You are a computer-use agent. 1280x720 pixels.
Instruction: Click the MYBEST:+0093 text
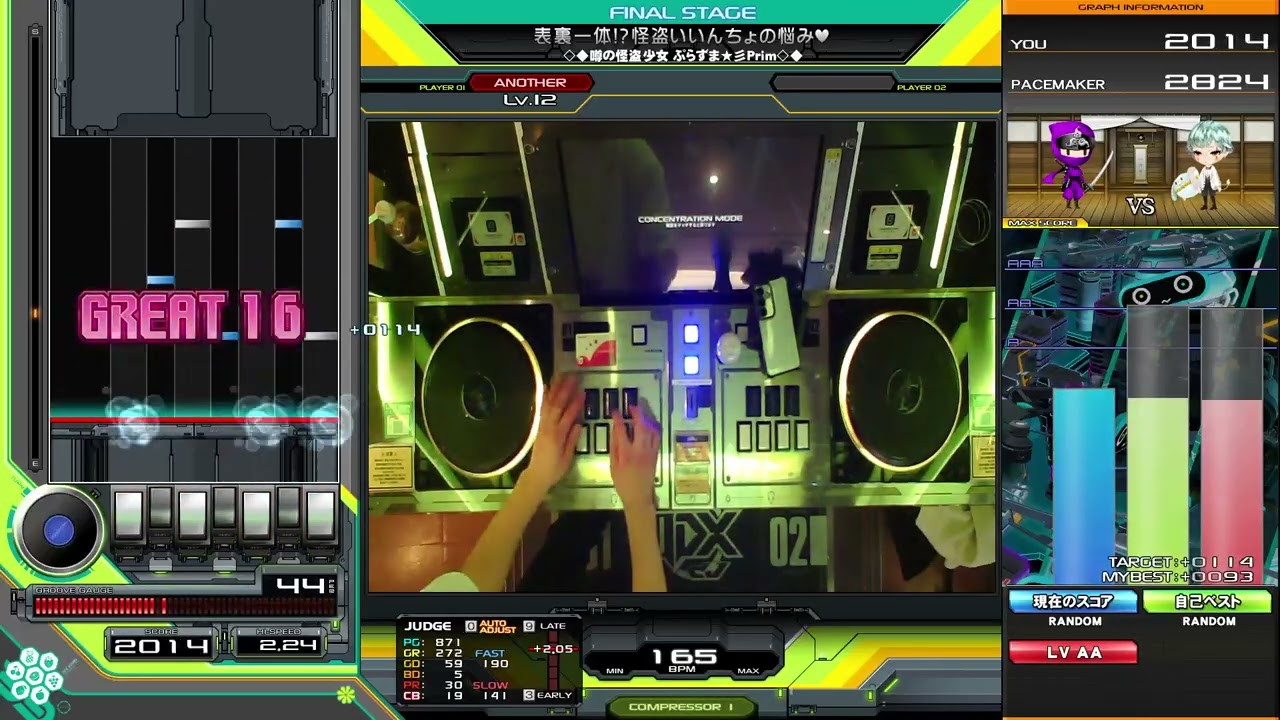tap(1177, 577)
